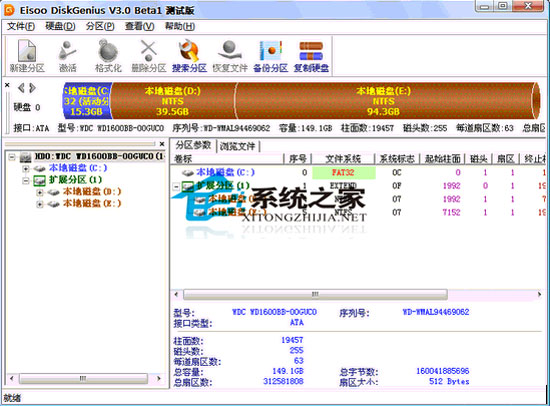Click the 激活 (activate) toolbar icon

pos(67,56)
